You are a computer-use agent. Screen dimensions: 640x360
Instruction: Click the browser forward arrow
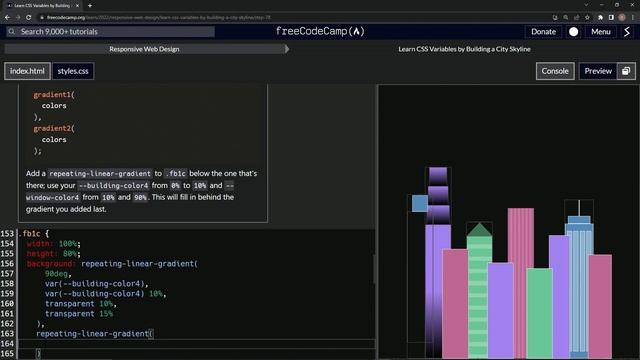tap(18, 18)
